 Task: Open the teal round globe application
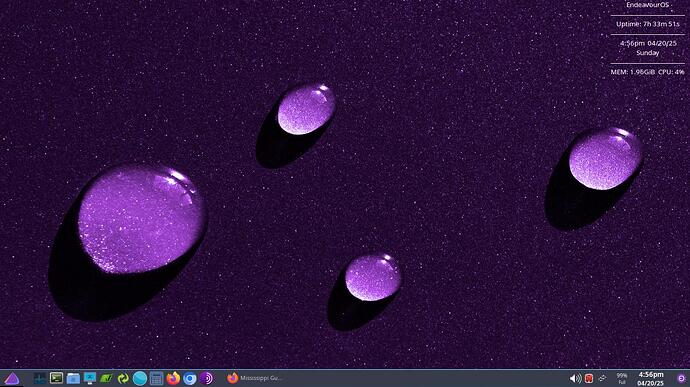140,378
